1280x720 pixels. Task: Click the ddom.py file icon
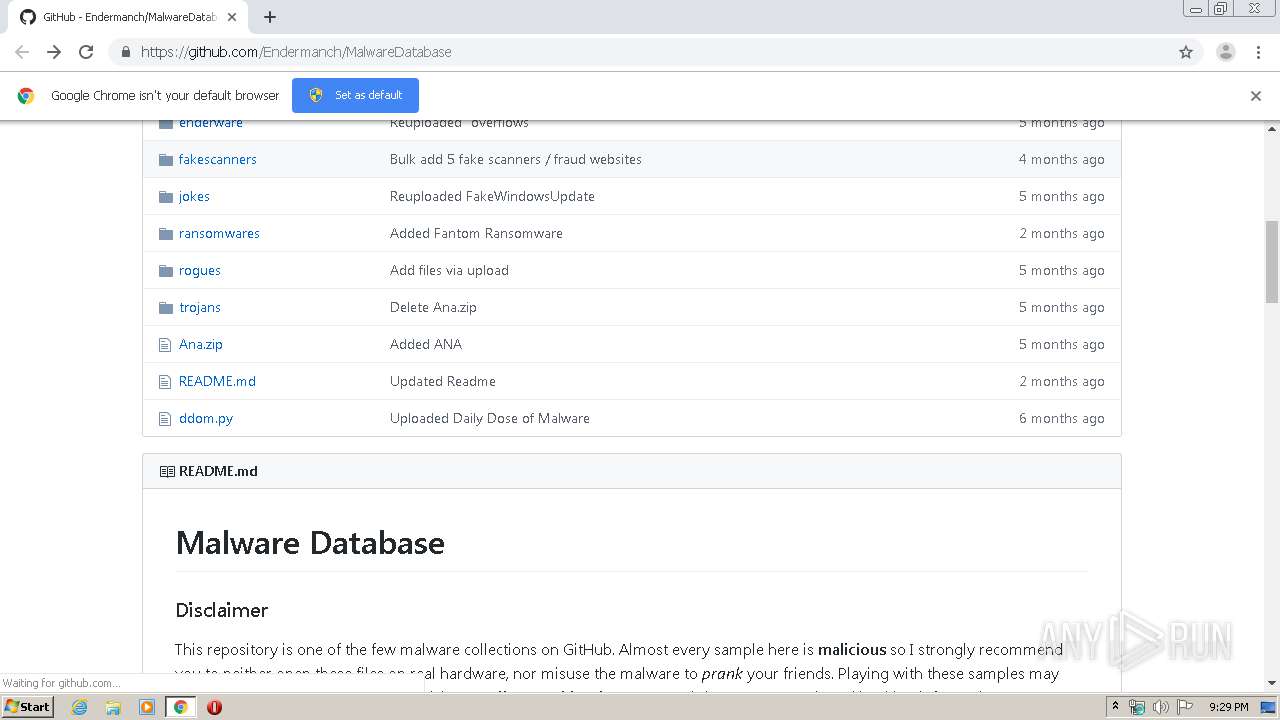pyautogui.click(x=166, y=419)
